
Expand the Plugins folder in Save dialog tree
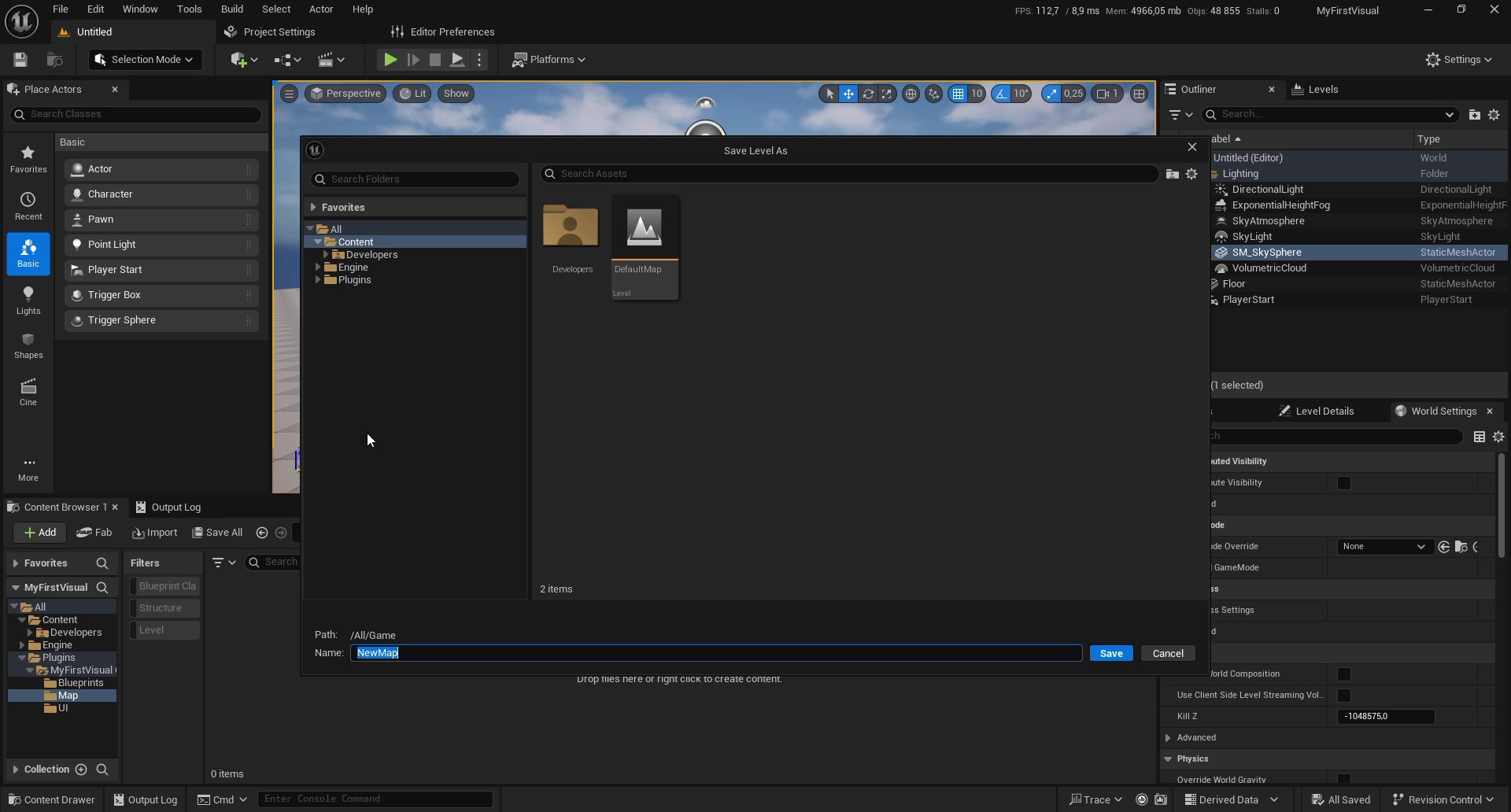tap(318, 280)
